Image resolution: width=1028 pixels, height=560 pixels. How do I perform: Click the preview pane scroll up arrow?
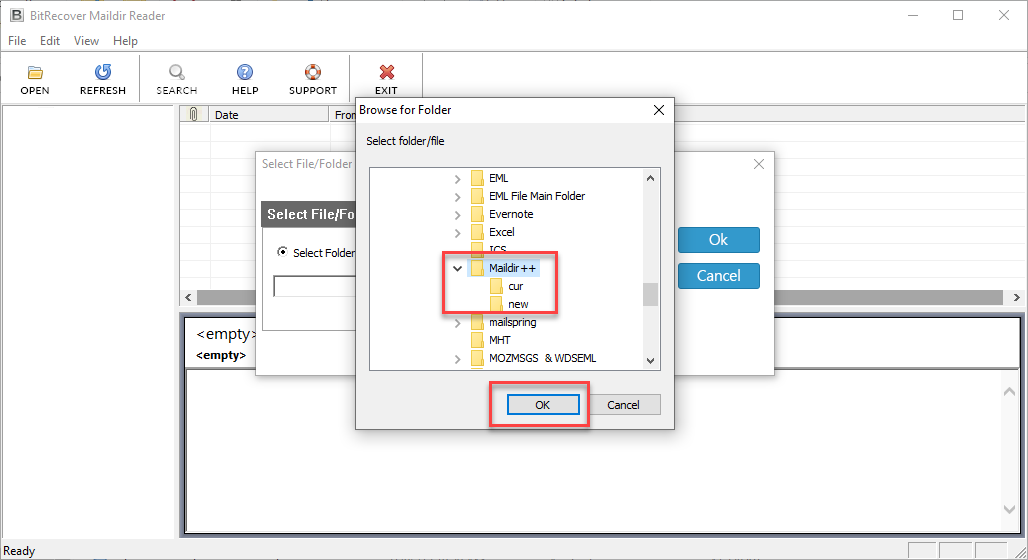click(1010, 391)
